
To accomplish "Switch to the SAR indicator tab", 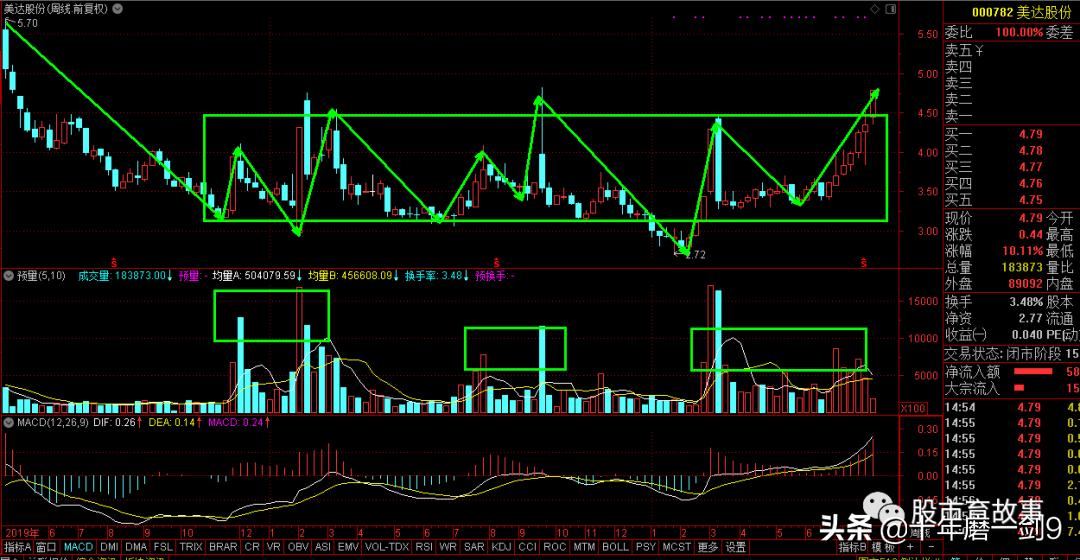I will tap(474, 547).
